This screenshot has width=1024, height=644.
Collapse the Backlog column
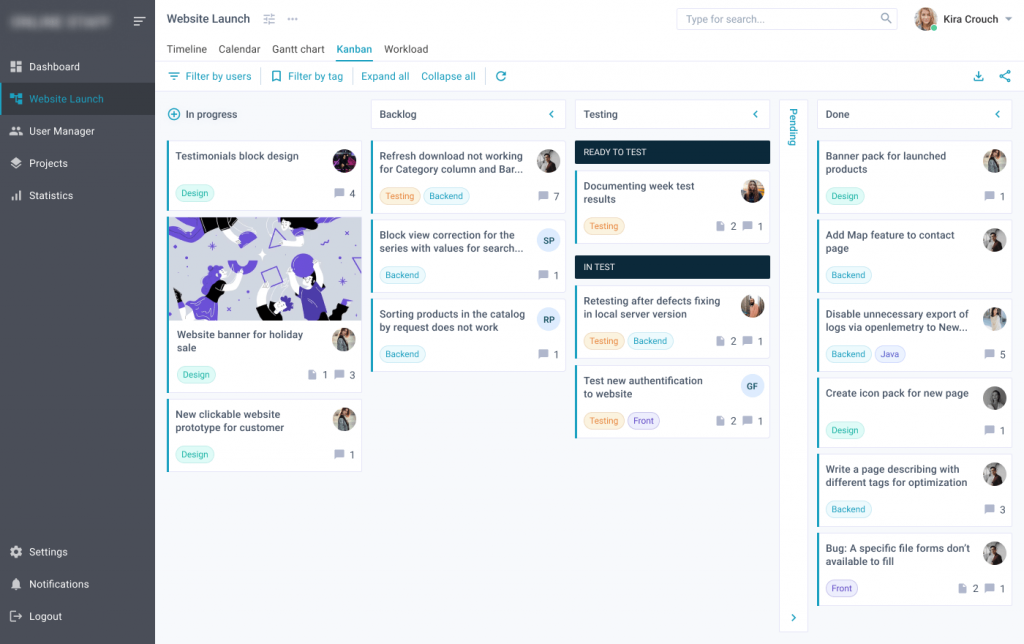click(551, 114)
